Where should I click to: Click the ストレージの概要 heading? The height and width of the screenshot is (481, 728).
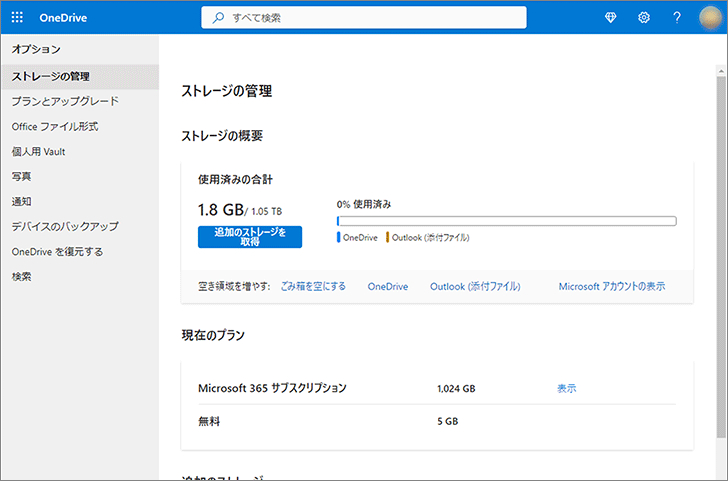(222, 136)
